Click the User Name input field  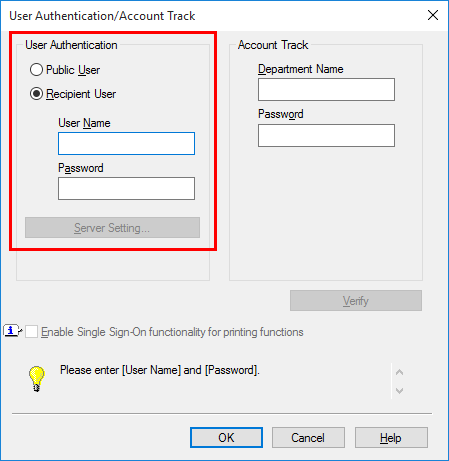tap(126, 143)
